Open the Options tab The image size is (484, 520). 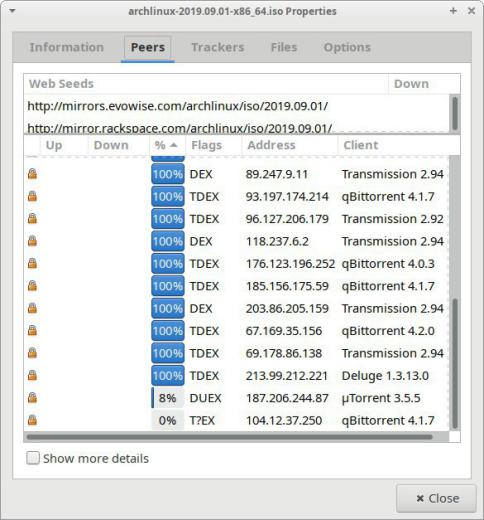pyautogui.click(x=347, y=47)
